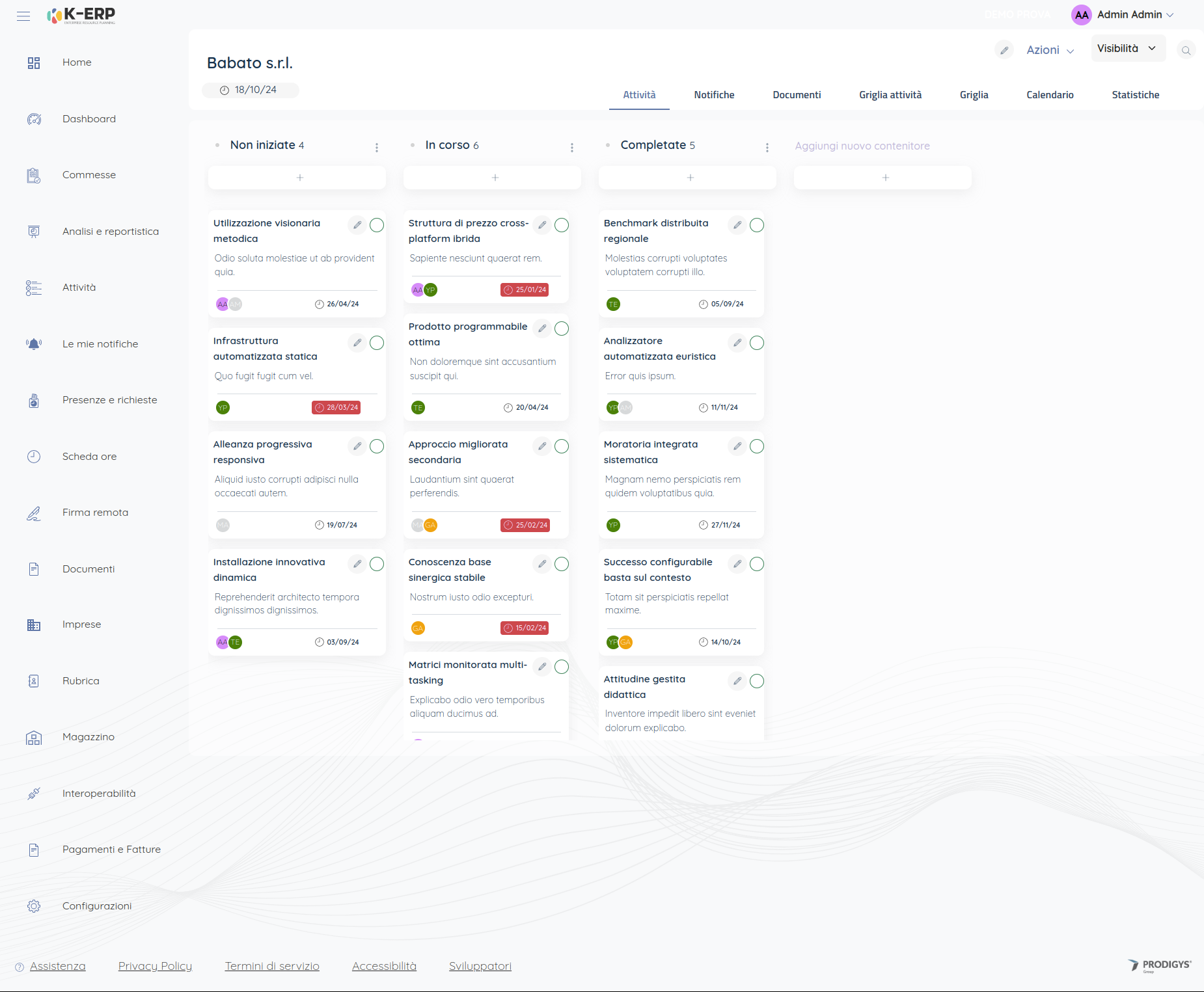Click the pencil icon next to Azioni

tap(1004, 50)
